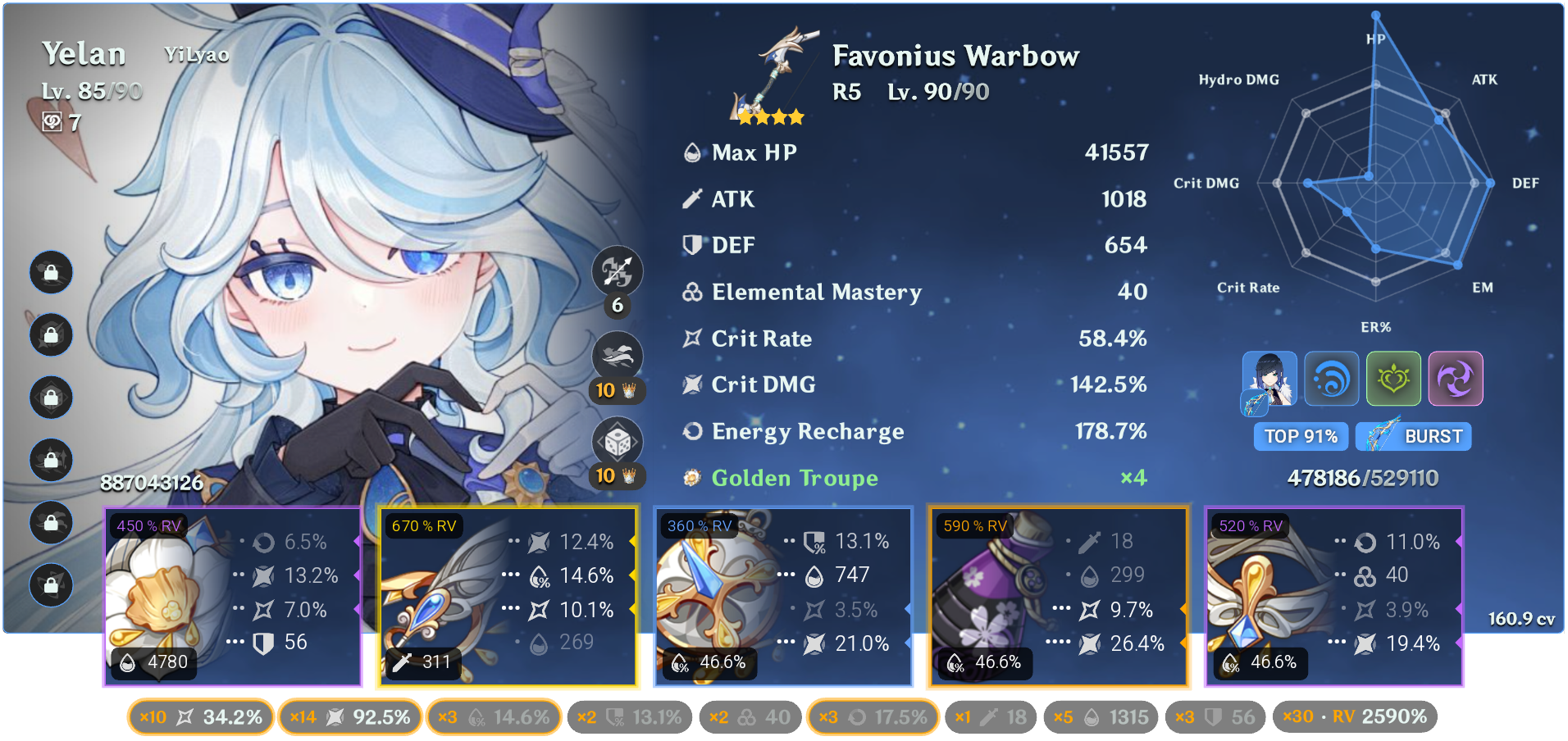Select the blue Hydro element team icon
This screenshot has height=741, width=1568.
1332,379
